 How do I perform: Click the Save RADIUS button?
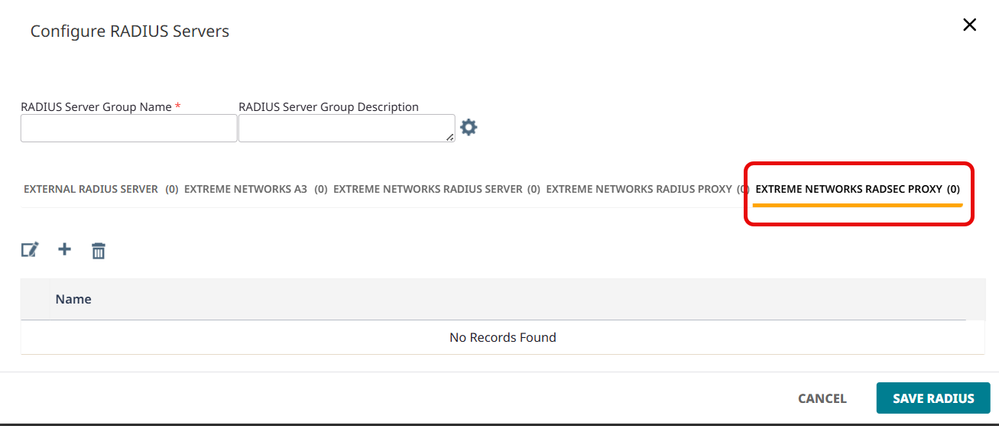click(x=932, y=398)
